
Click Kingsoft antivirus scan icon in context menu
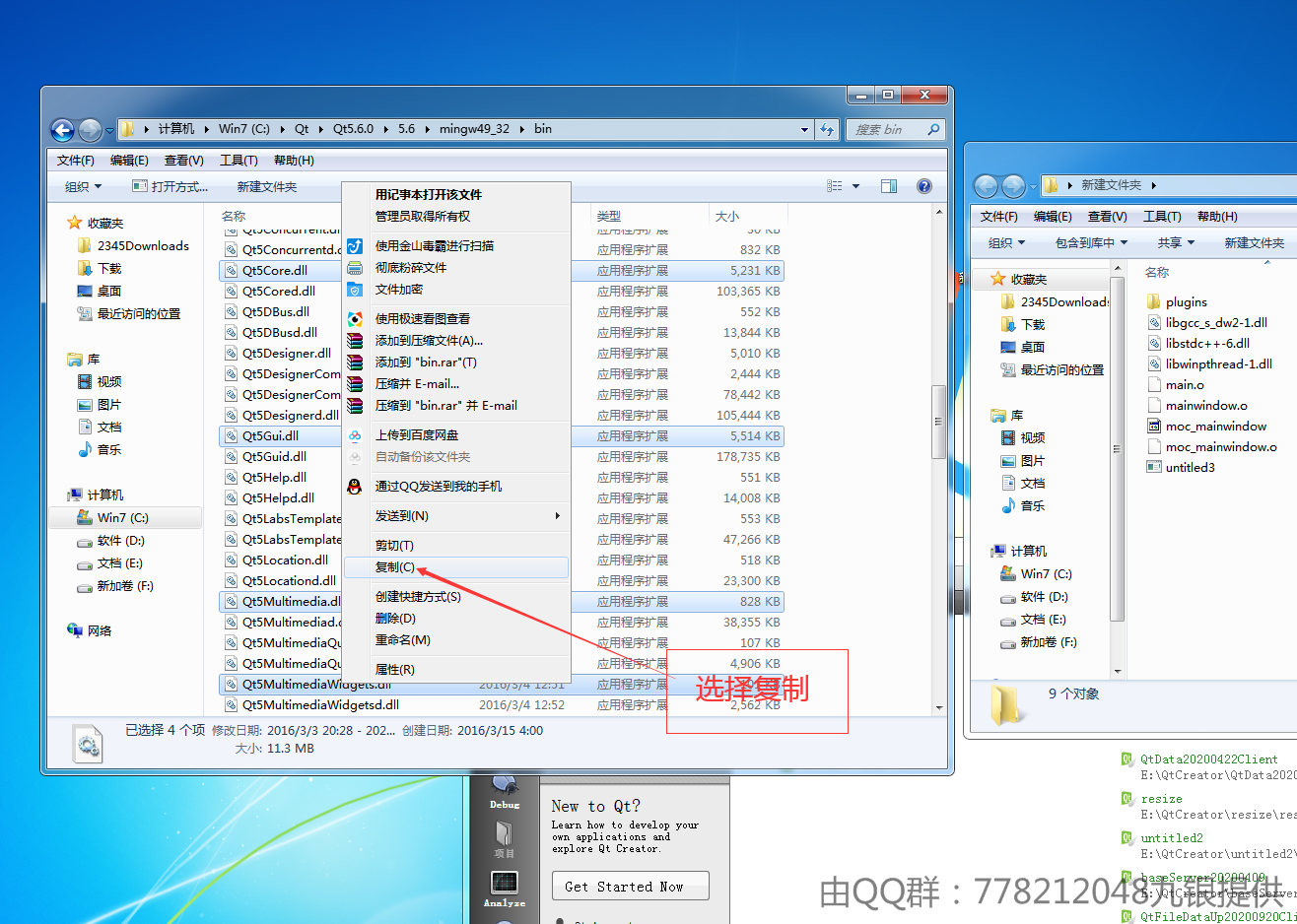(355, 246)
